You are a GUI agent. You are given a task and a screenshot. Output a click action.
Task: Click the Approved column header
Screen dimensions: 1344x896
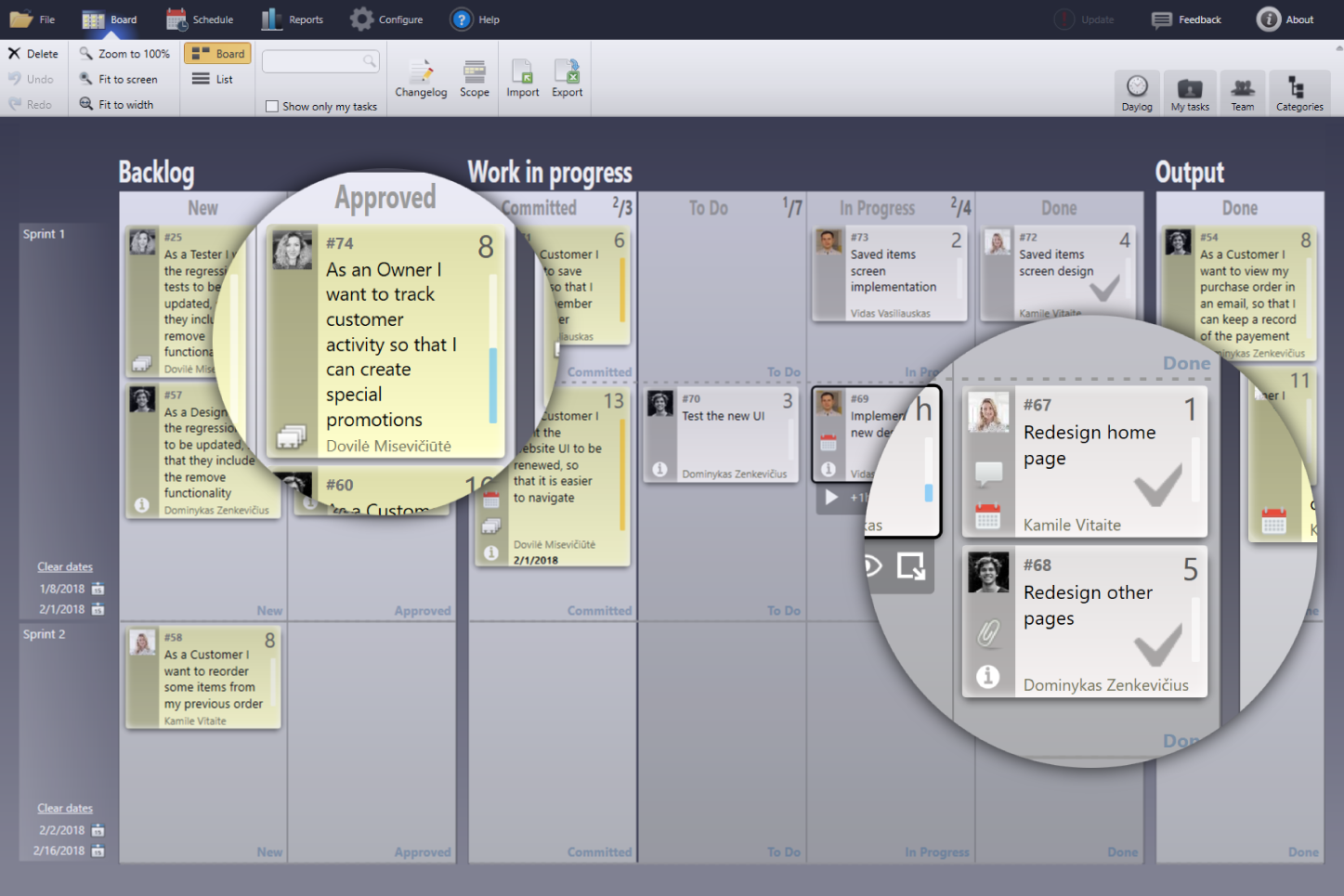(x=385, y=198)
